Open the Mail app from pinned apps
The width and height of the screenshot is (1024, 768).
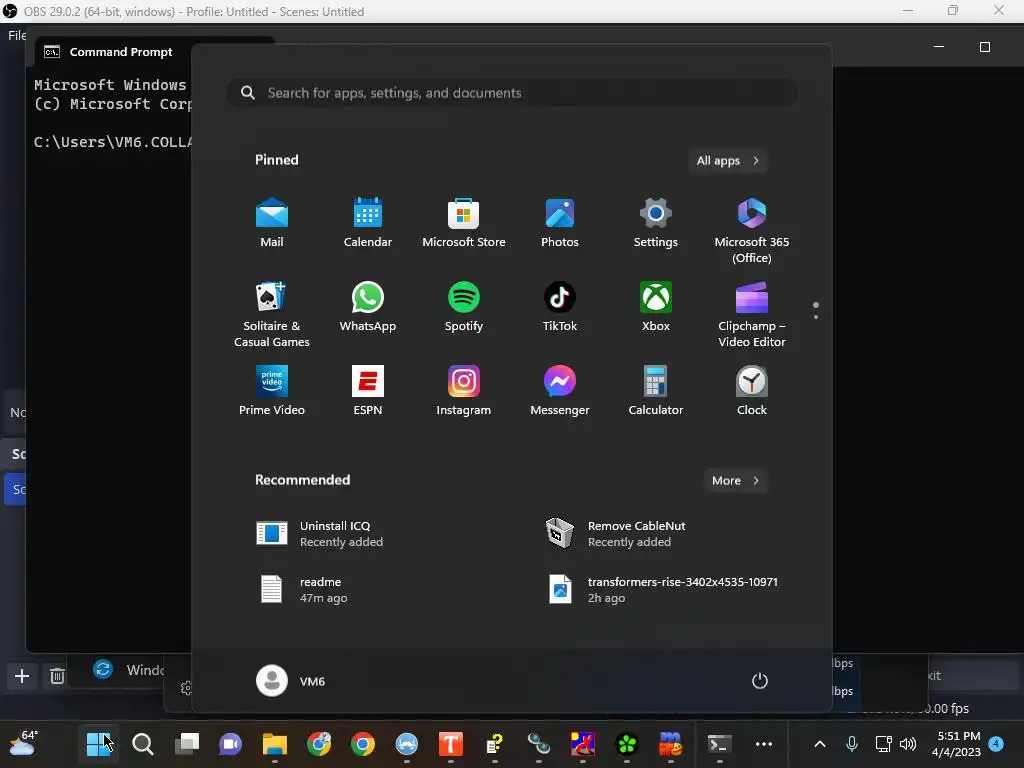pyautogui.click(x=272, y=223)
